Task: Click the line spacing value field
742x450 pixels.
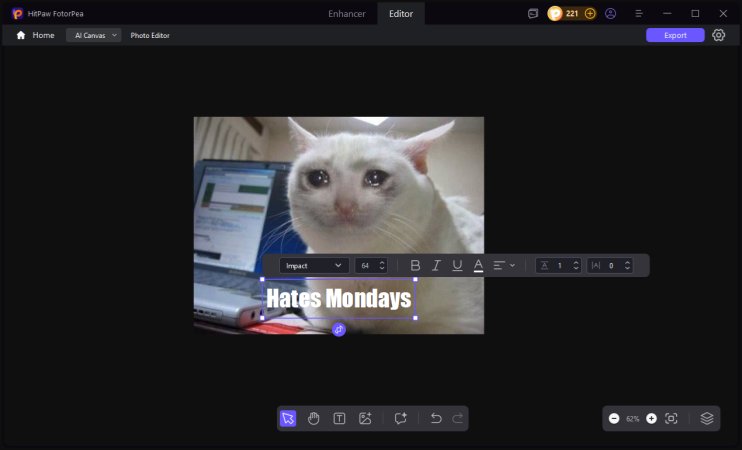Action: 561,266
